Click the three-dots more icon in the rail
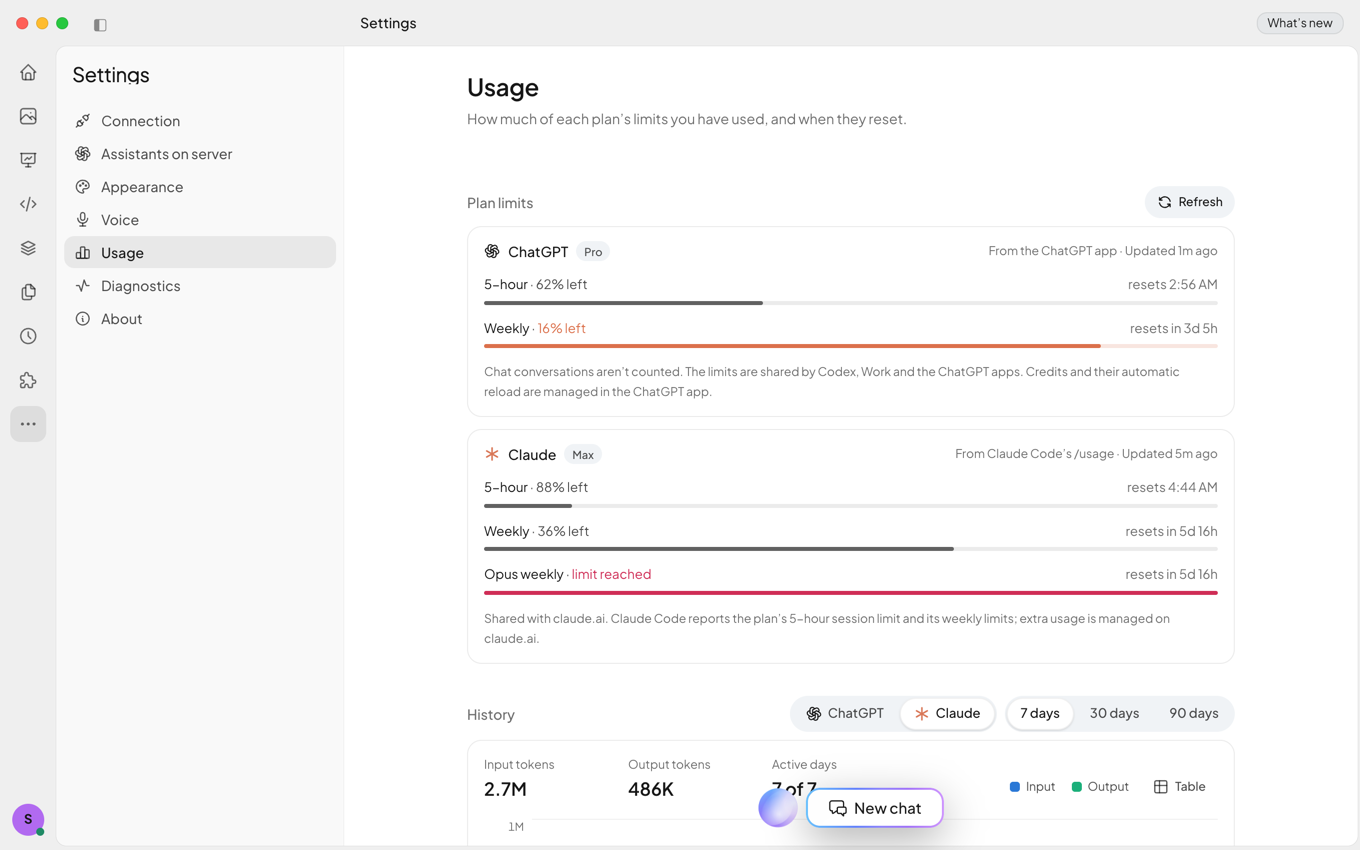This screenshot has height=850, width=1360. 28,424
